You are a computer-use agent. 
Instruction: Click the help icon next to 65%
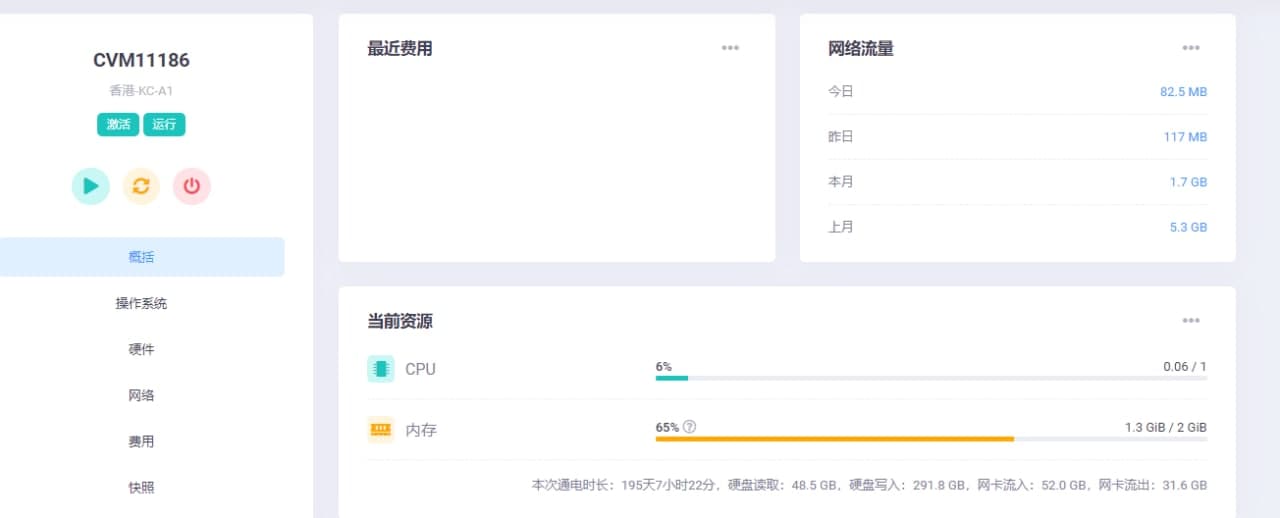pos(689,427)
